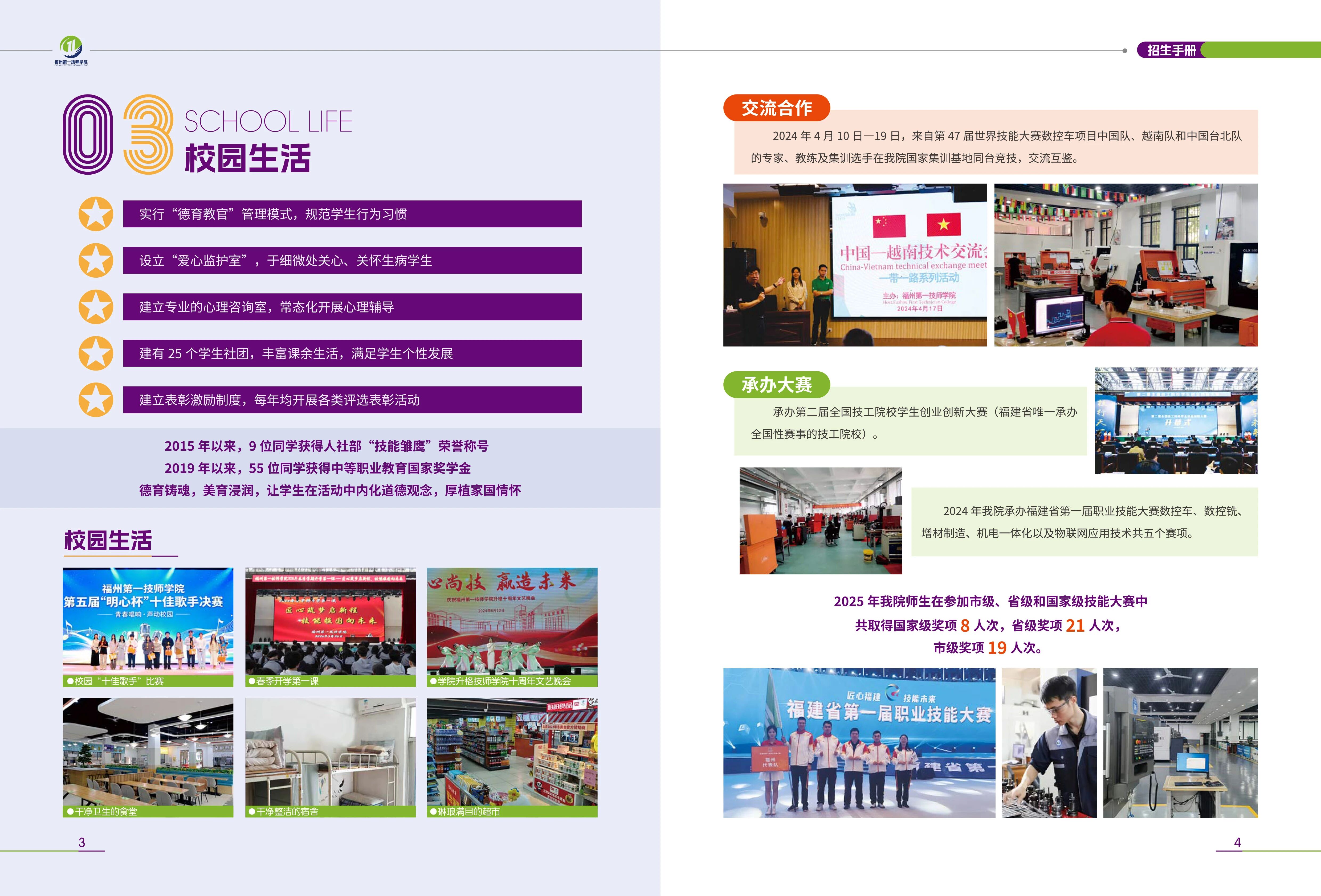Screen dimensions: 1321x896
Task: Click the line 市级奖项 19 人次
Action: point(988,648)
